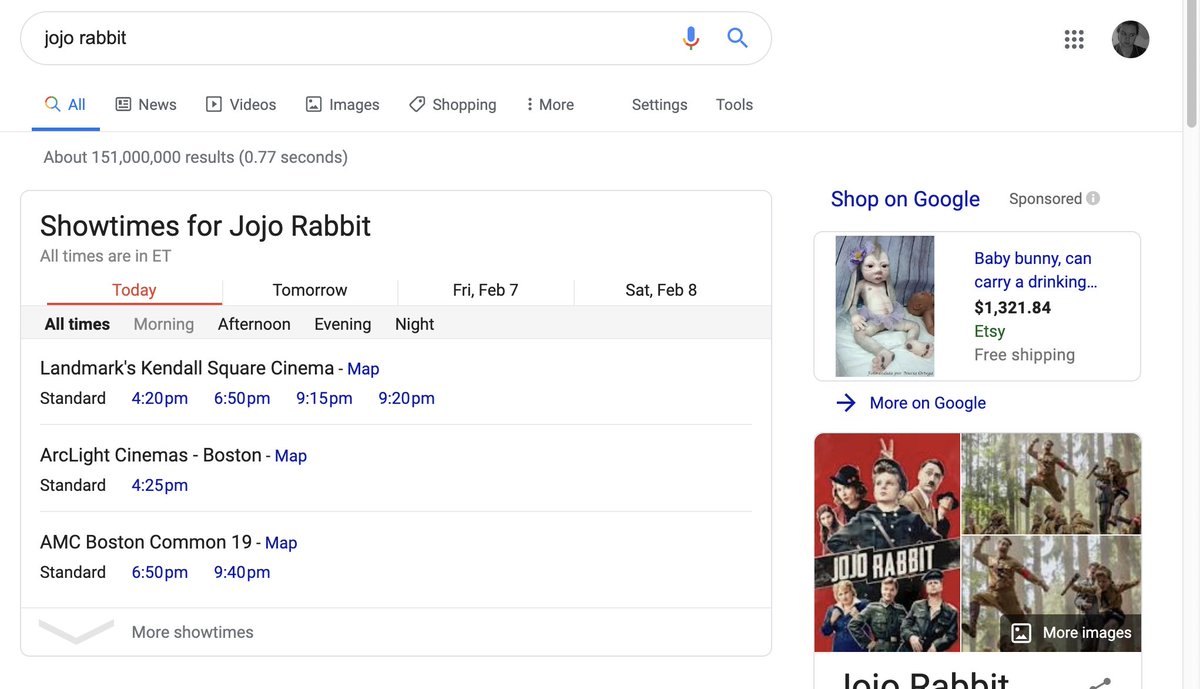The image size is (1200, 689).
Task: Click More on Google link
Action: [x=928, y=403]
